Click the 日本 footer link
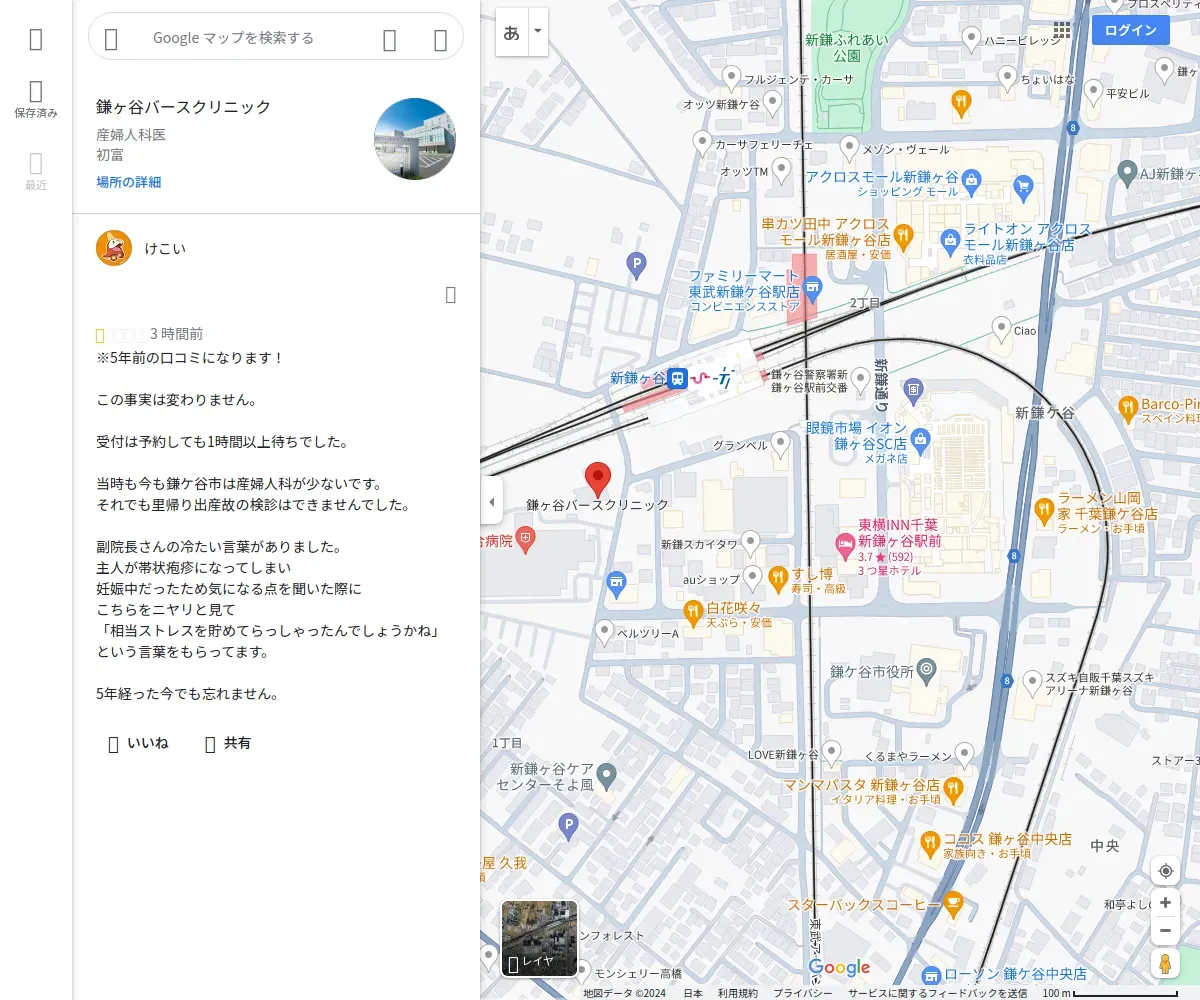Viewport: 1200px width, 1000px height. [x=693, y=993]
